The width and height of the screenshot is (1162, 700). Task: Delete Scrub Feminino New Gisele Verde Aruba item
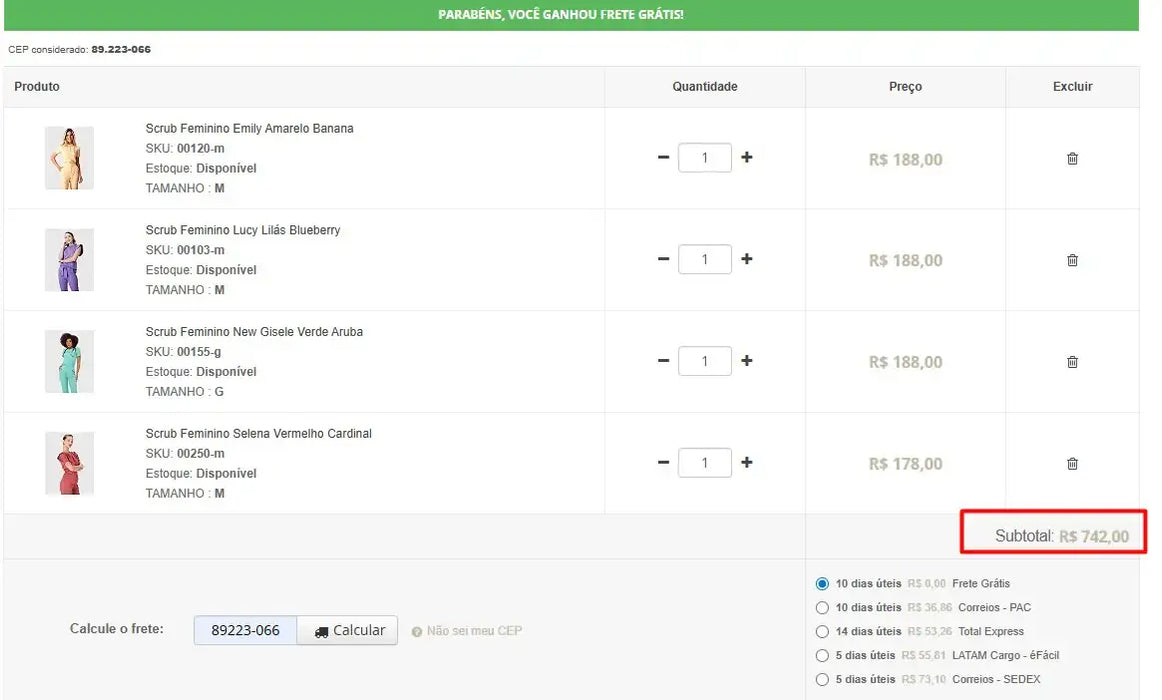click(x=1072, y=362)
